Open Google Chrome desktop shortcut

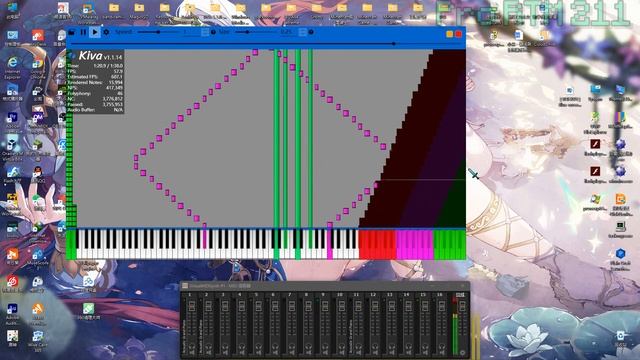coord(38,63)
